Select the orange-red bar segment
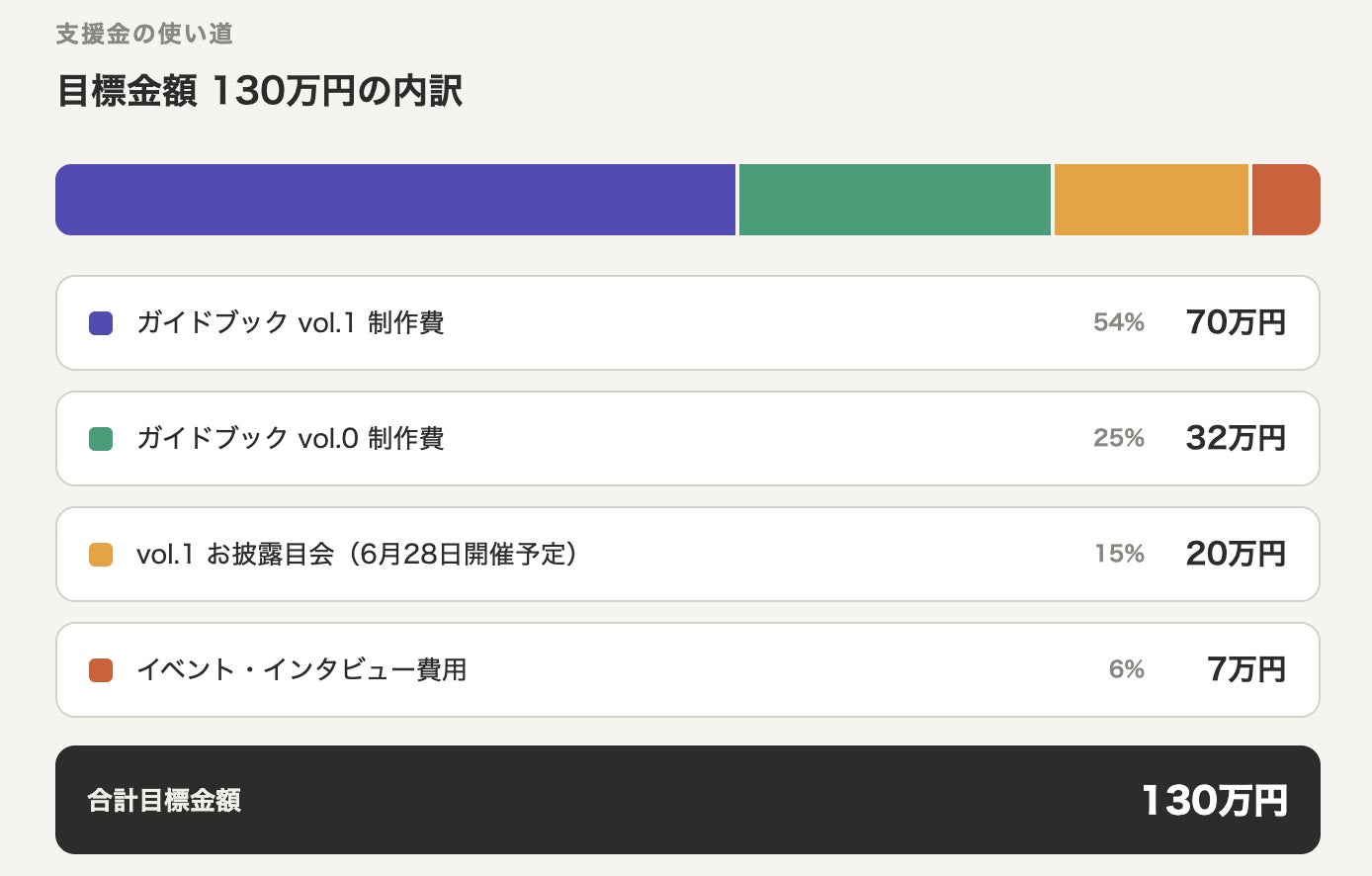1372x876 pixels. tap(1286, 200)
